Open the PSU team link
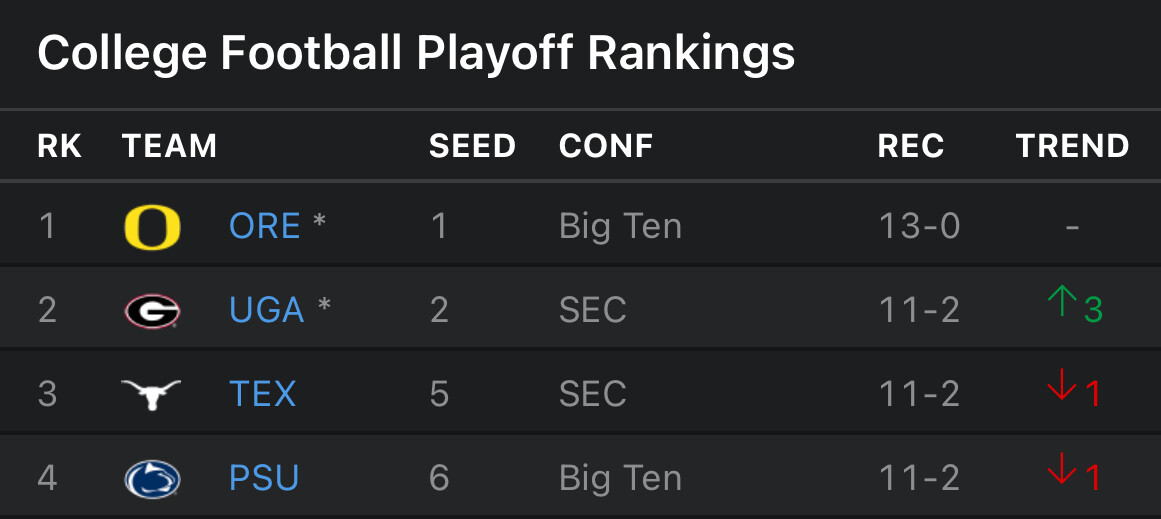Viewport: 1161px width, 519px height. [x=264, y=478]
